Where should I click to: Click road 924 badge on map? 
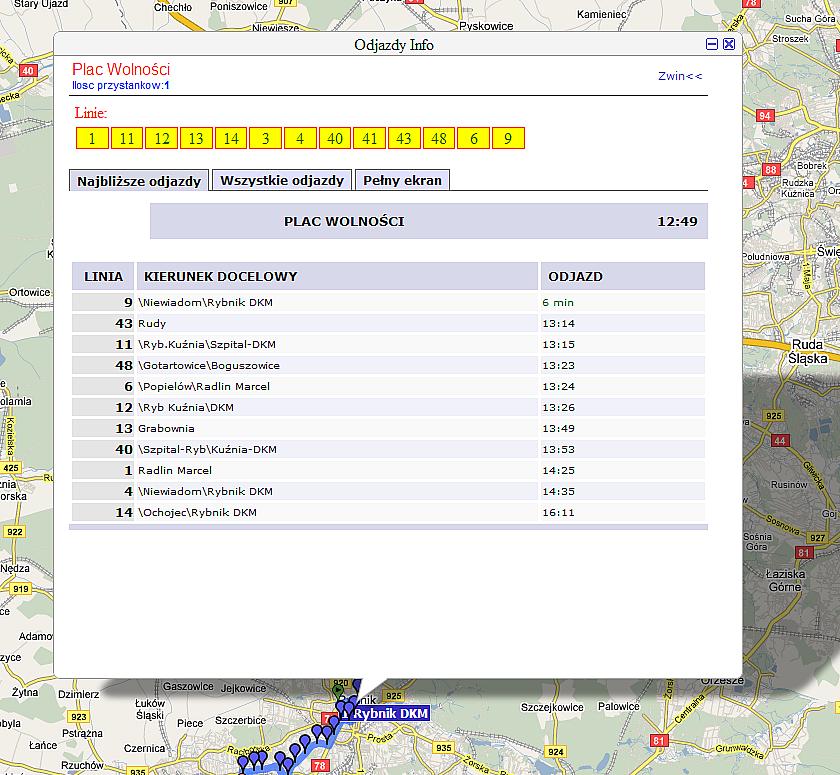click(556, 752)
